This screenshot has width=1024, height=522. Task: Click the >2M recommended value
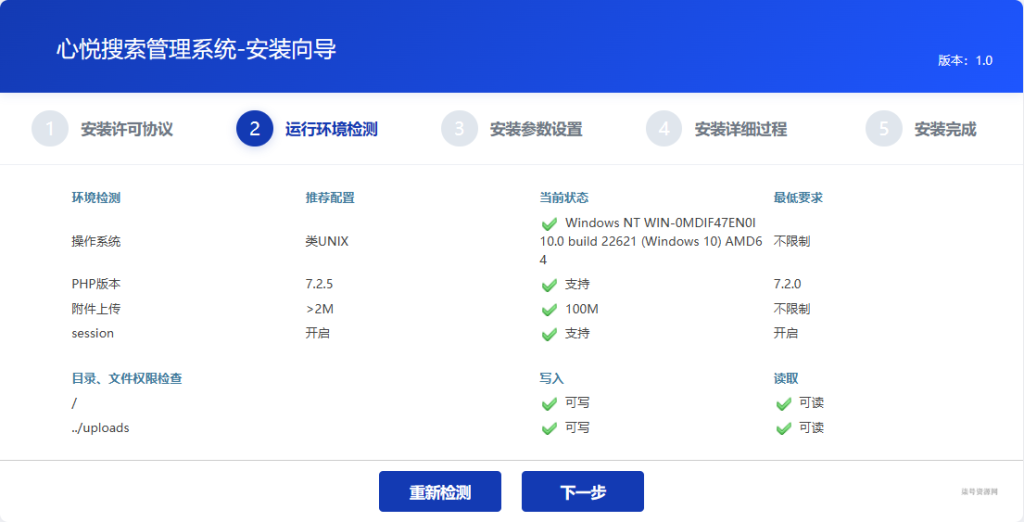[x=319, y=309]
